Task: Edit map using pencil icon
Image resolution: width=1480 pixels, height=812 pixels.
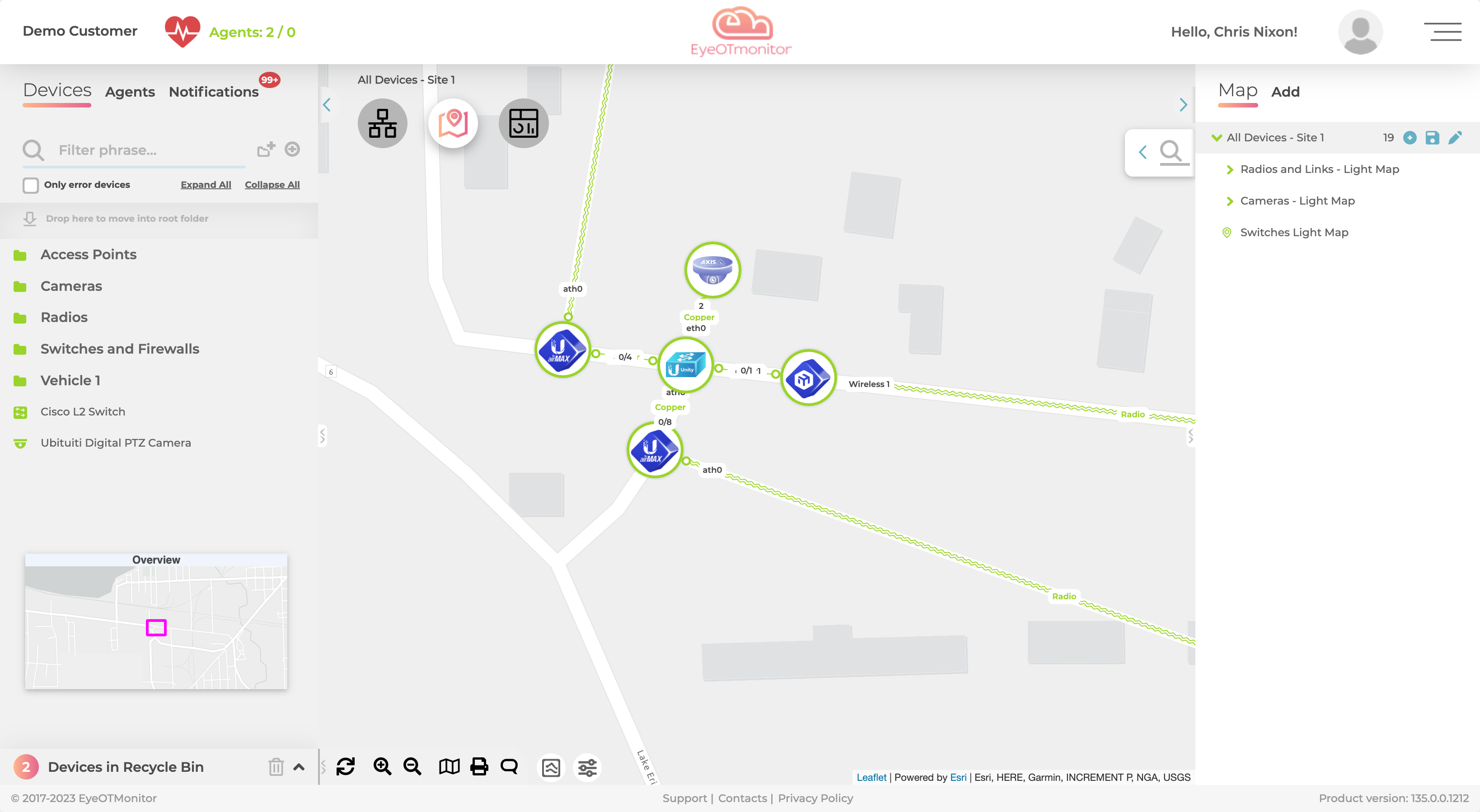Action: click(1455, 138)
